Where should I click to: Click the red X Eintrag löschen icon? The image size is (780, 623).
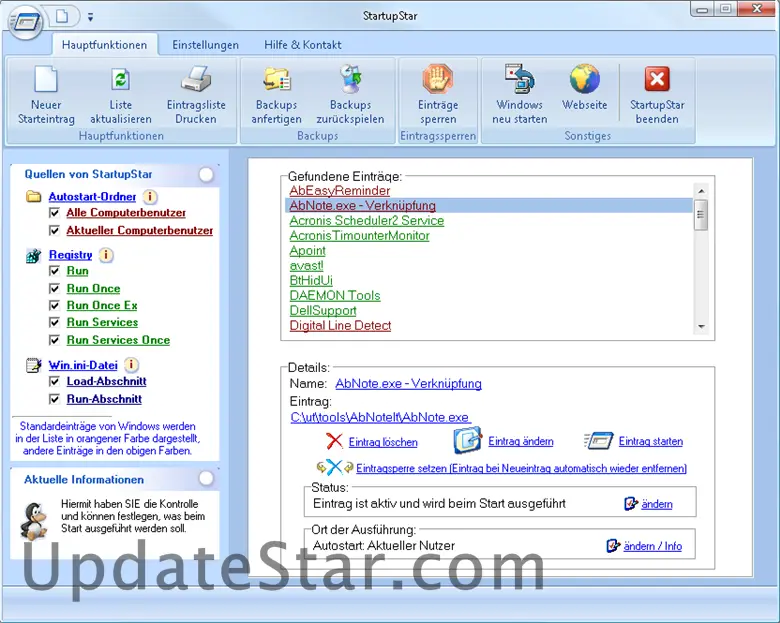tap(334, 441)
